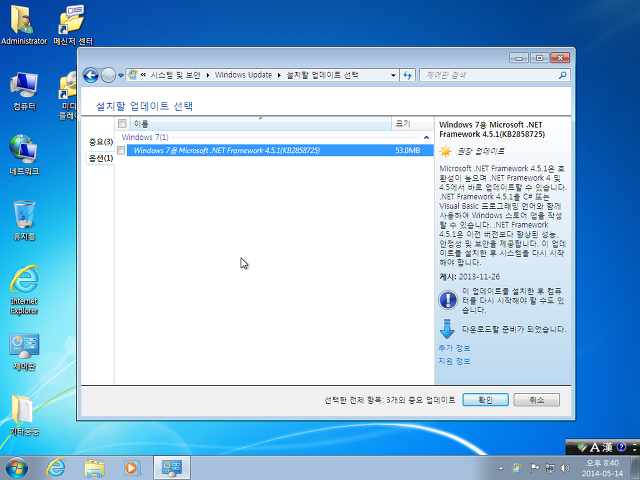Check the .NET Framework 4.5.1 update checkbox
The image size is (640, 480).
[x=121, y=151]
